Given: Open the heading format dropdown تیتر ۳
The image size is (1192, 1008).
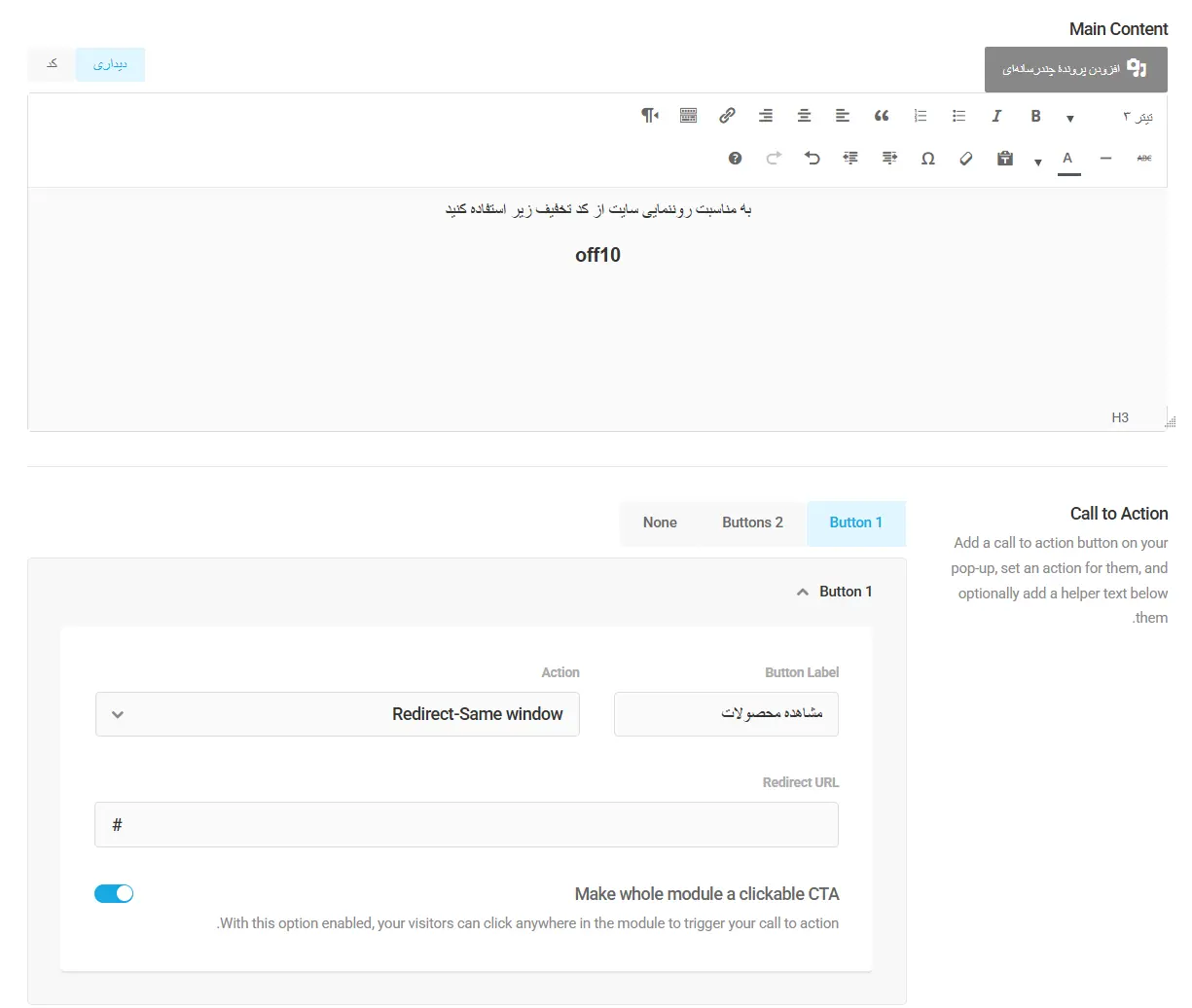Looking at the screenshot, I should click(1108, 117).
